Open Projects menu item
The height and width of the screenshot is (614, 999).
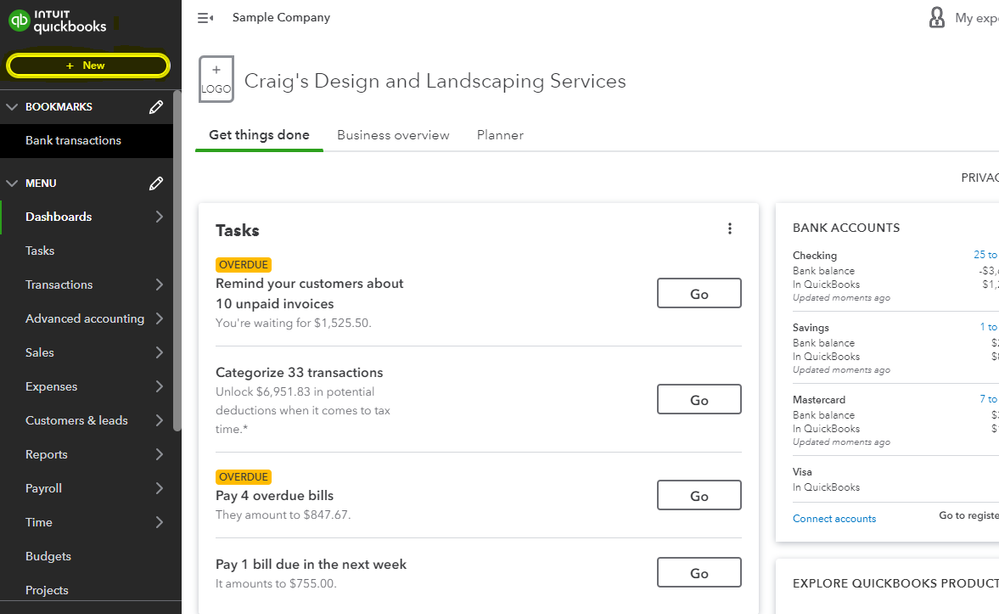coord(47,590)
